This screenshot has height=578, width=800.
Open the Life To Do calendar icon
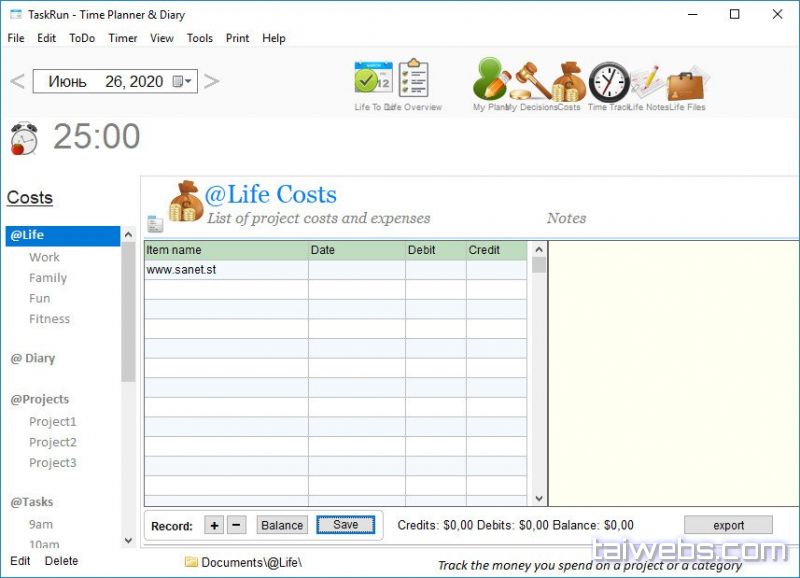[x=373, y=80]
